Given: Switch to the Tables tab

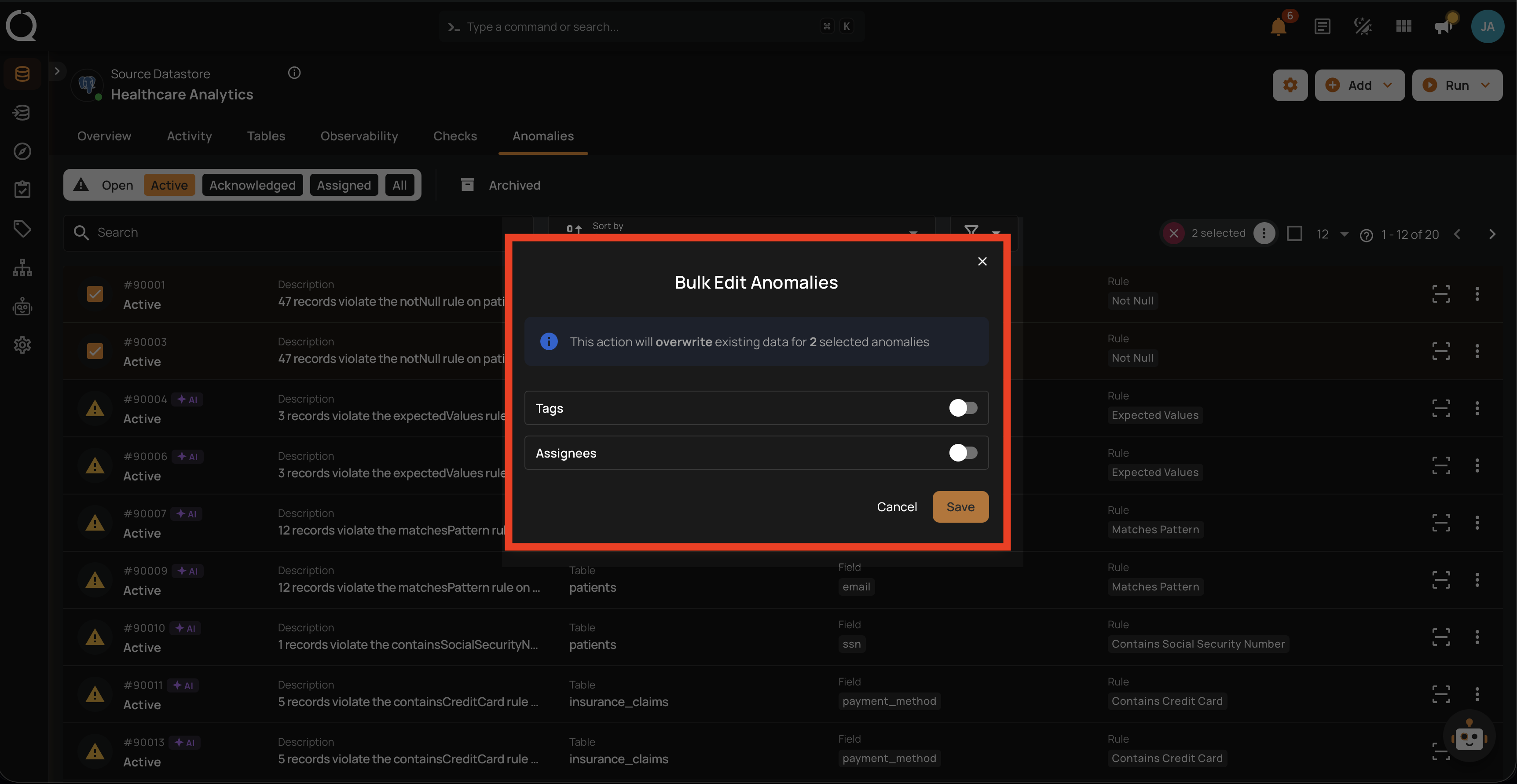Looking at the screenshot, I should coord(266,136).
